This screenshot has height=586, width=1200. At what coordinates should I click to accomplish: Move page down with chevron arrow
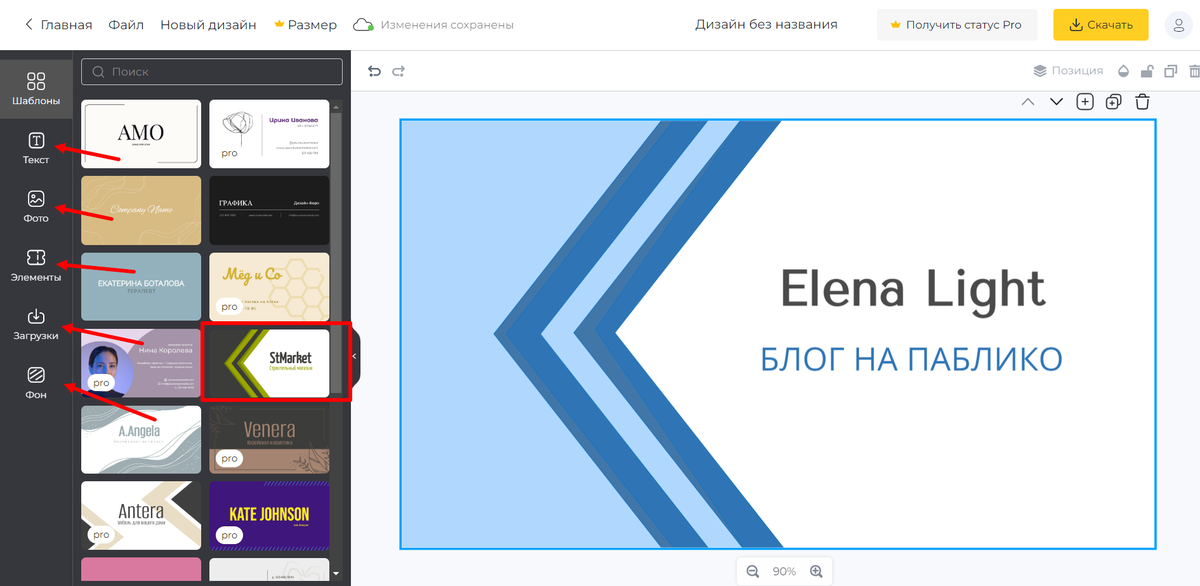click(1056, 101)
